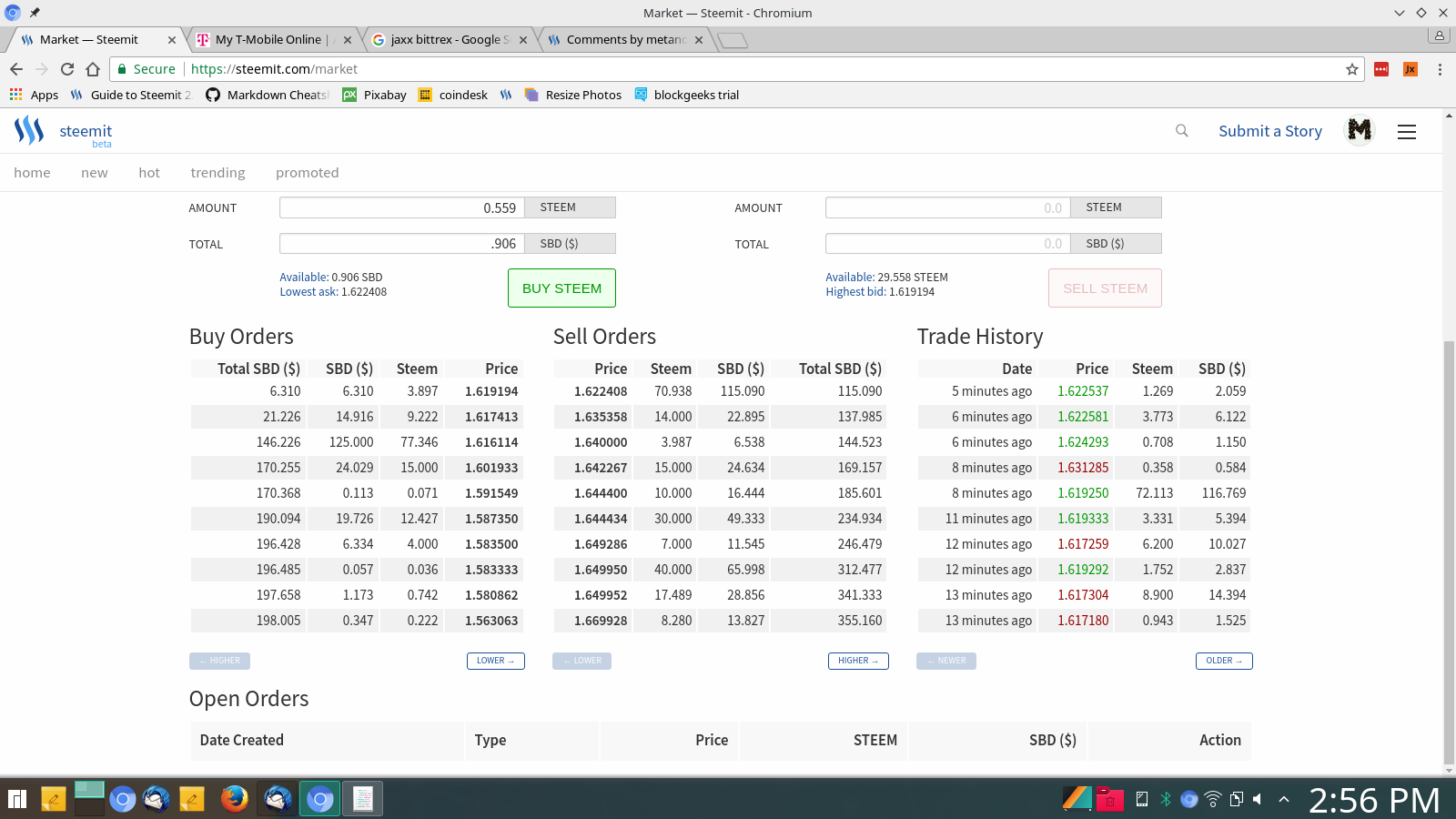Reload the Steemit market page
This screenshot has height=819, width=1456.
(67, 69)
